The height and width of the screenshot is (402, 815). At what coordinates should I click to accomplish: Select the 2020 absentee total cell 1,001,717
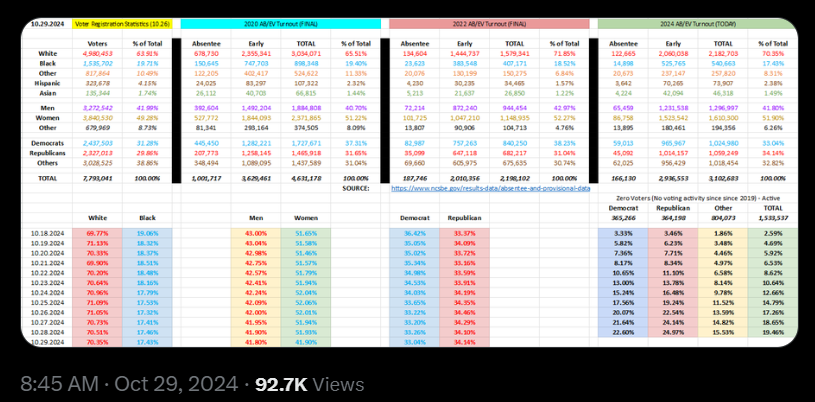pyautogui.click(x=206, y=177)
